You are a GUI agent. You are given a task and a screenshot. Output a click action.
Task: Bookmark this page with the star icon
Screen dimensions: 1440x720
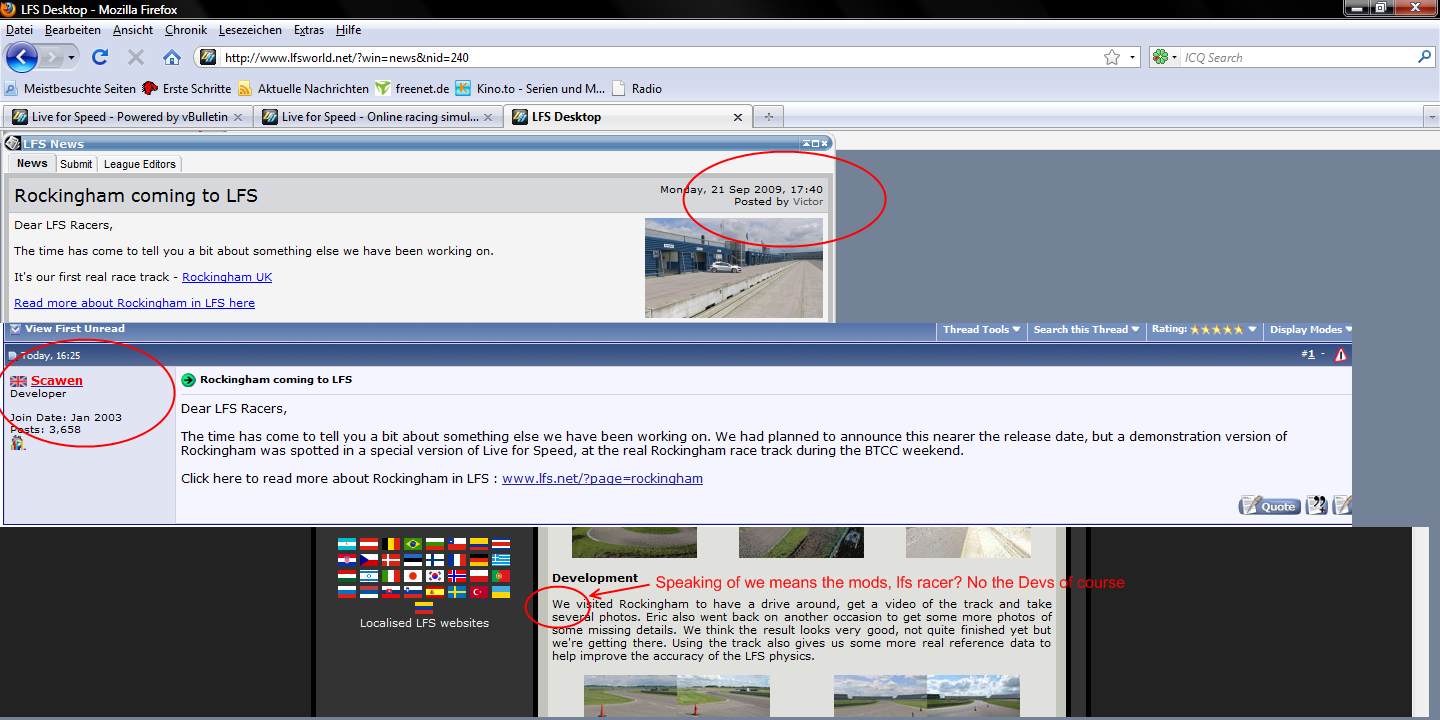point(1112,57)
